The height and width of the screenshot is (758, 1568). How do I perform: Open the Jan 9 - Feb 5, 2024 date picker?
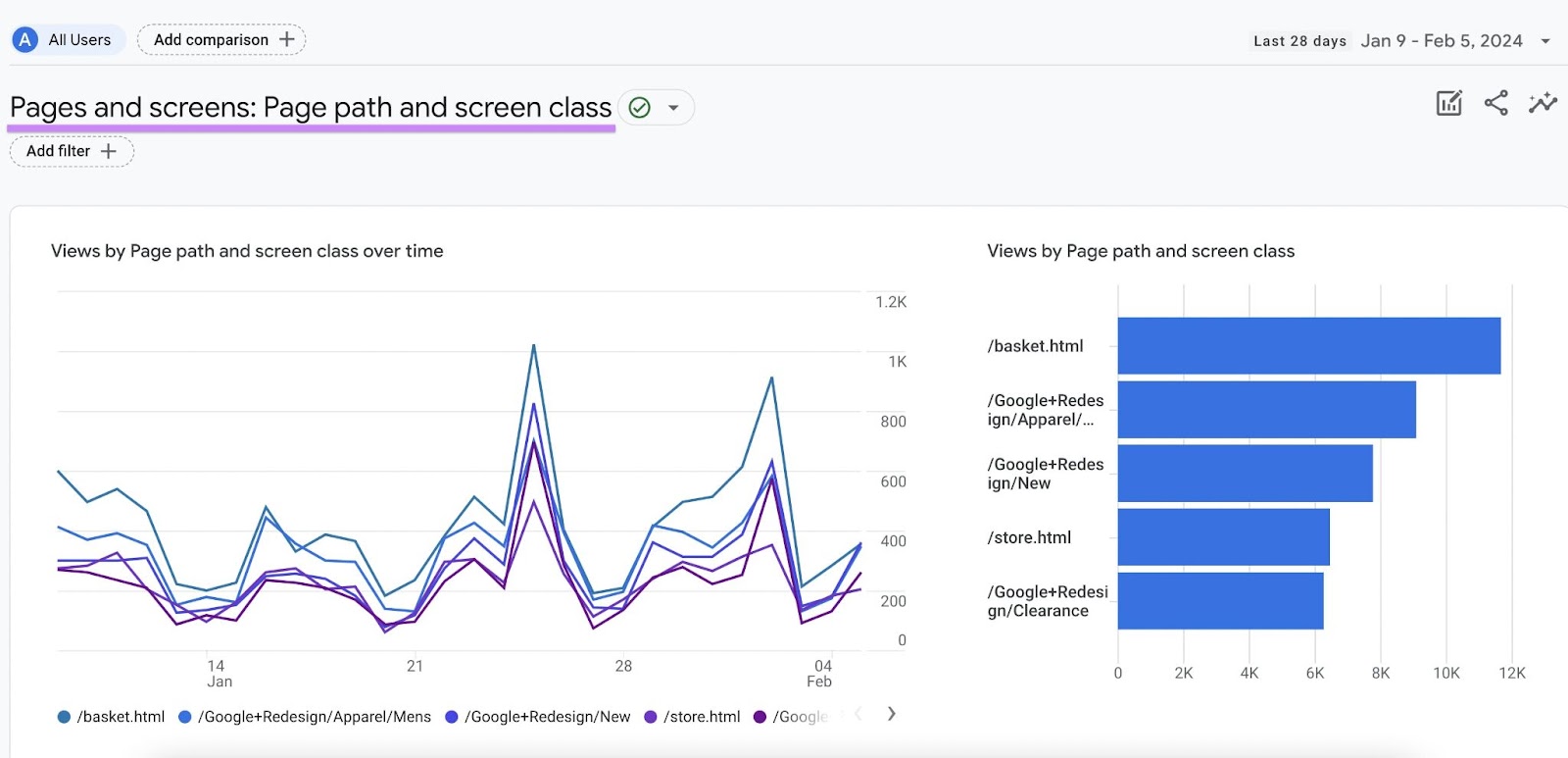tap(1441, 41)
